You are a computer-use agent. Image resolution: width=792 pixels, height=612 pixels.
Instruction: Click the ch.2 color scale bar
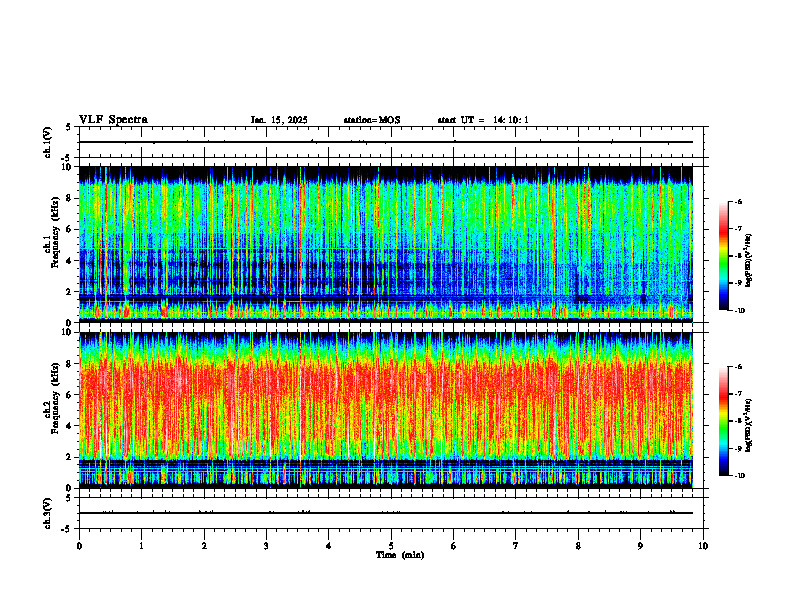[723, 421]
